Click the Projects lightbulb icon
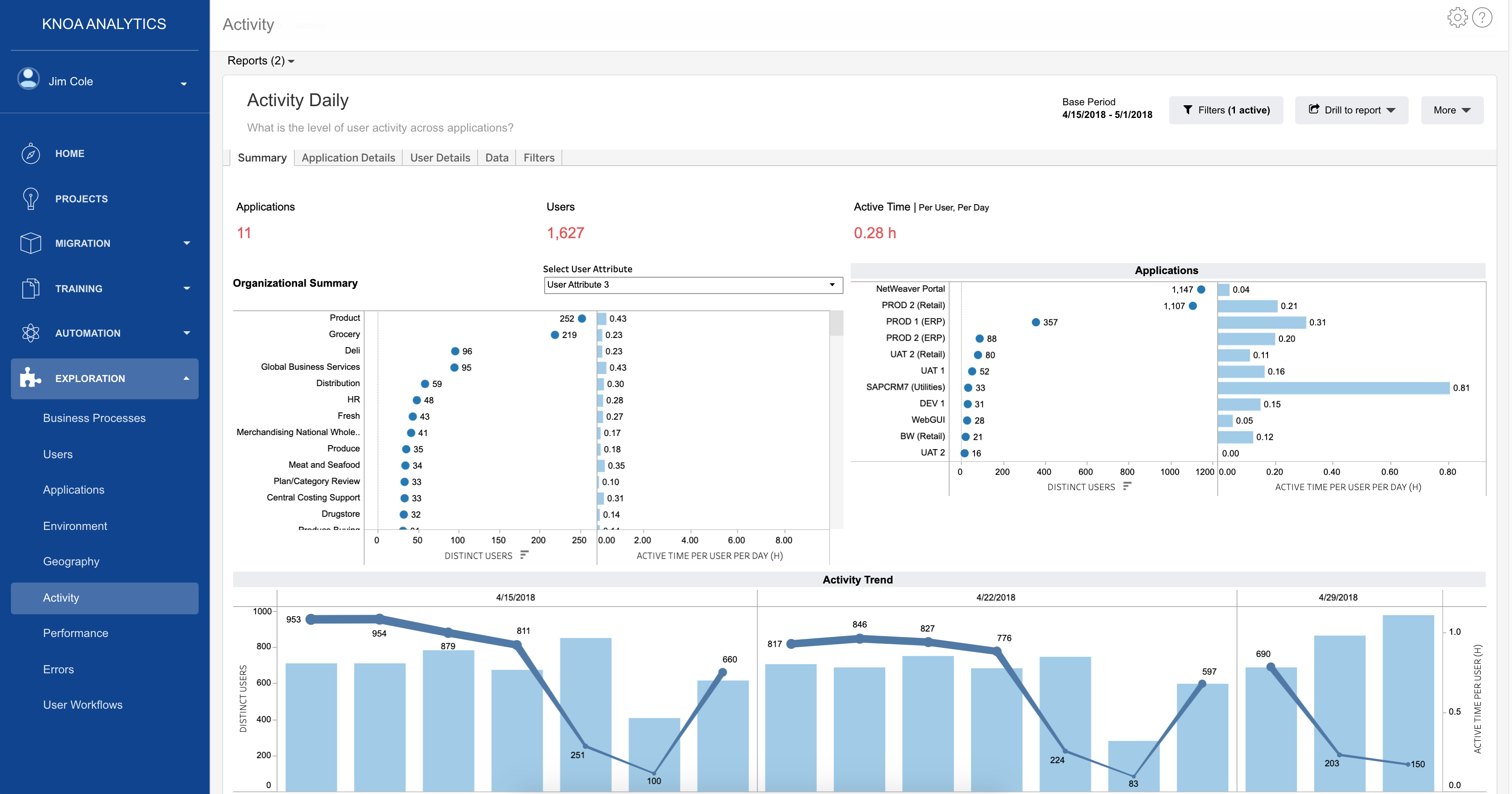 [x=30, y=199]
